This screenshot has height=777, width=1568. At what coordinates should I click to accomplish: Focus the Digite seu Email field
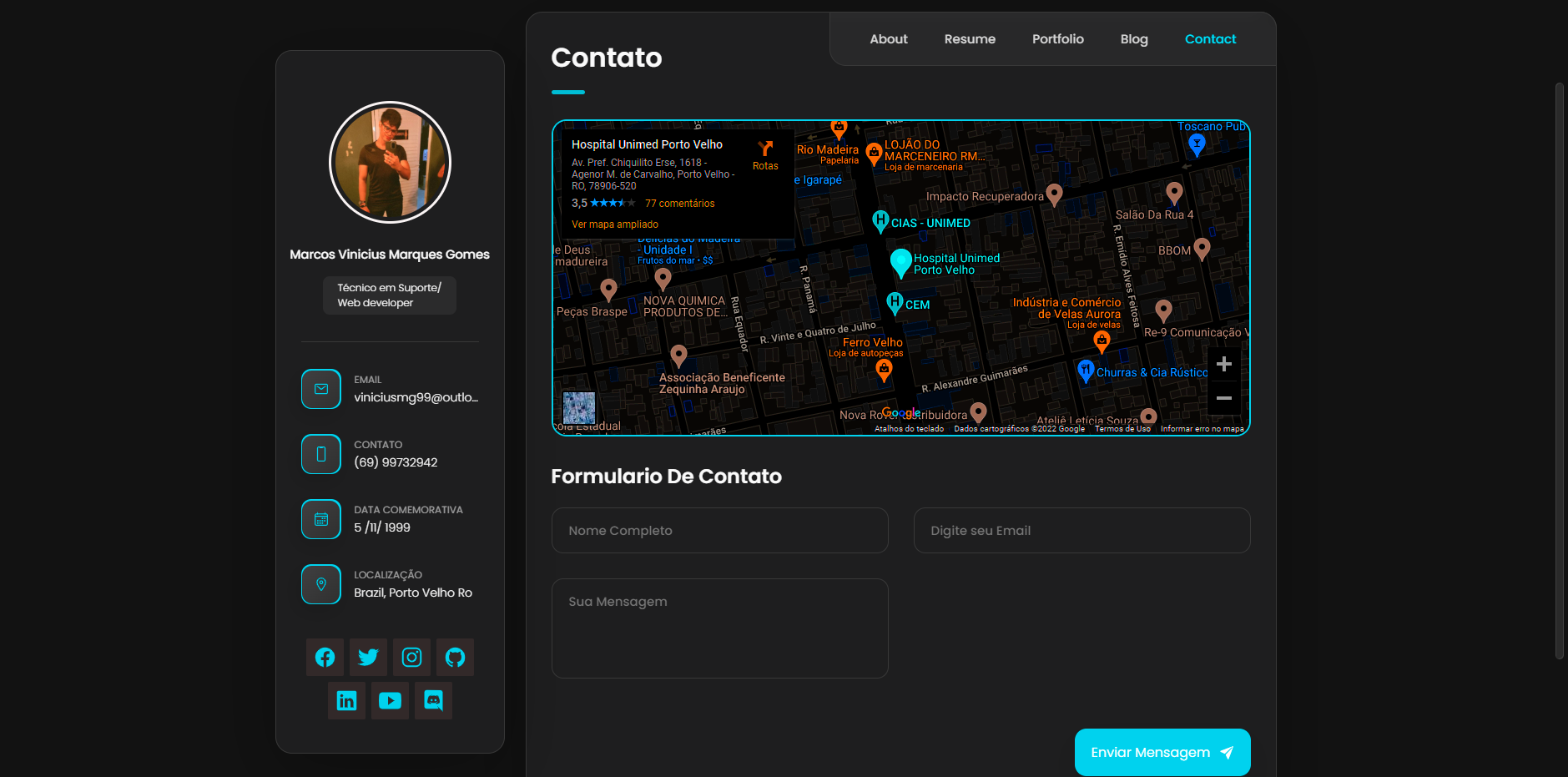tap(1082, 531)
